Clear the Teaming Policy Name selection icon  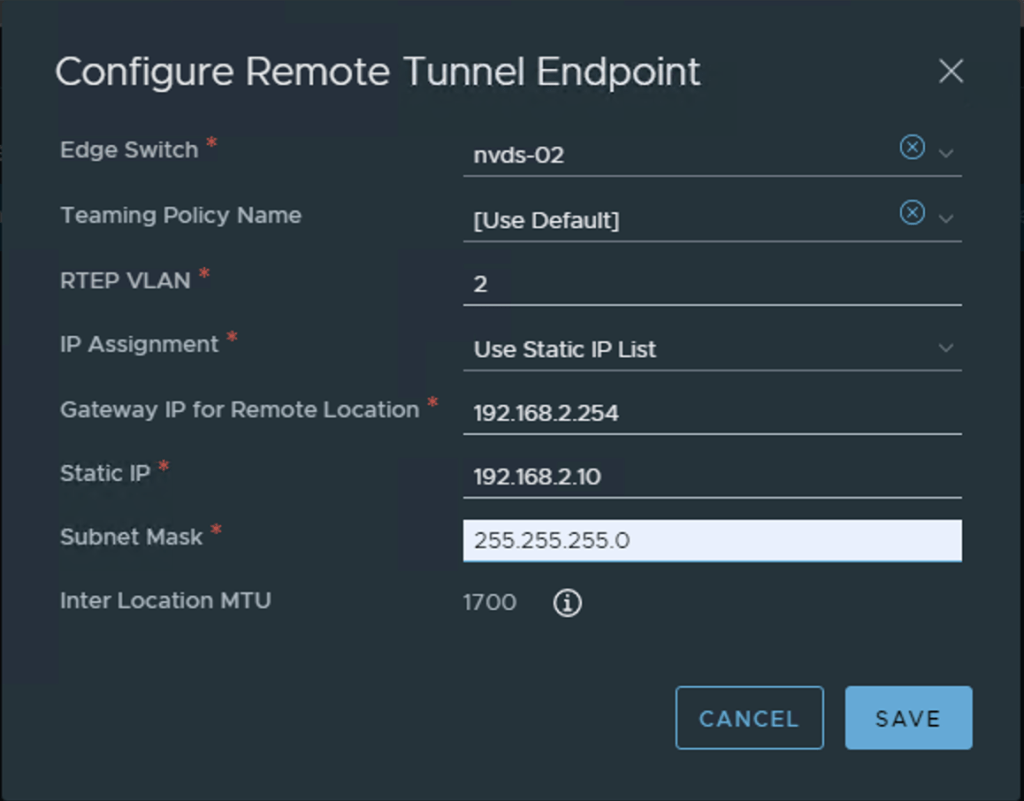pos(912,213)
